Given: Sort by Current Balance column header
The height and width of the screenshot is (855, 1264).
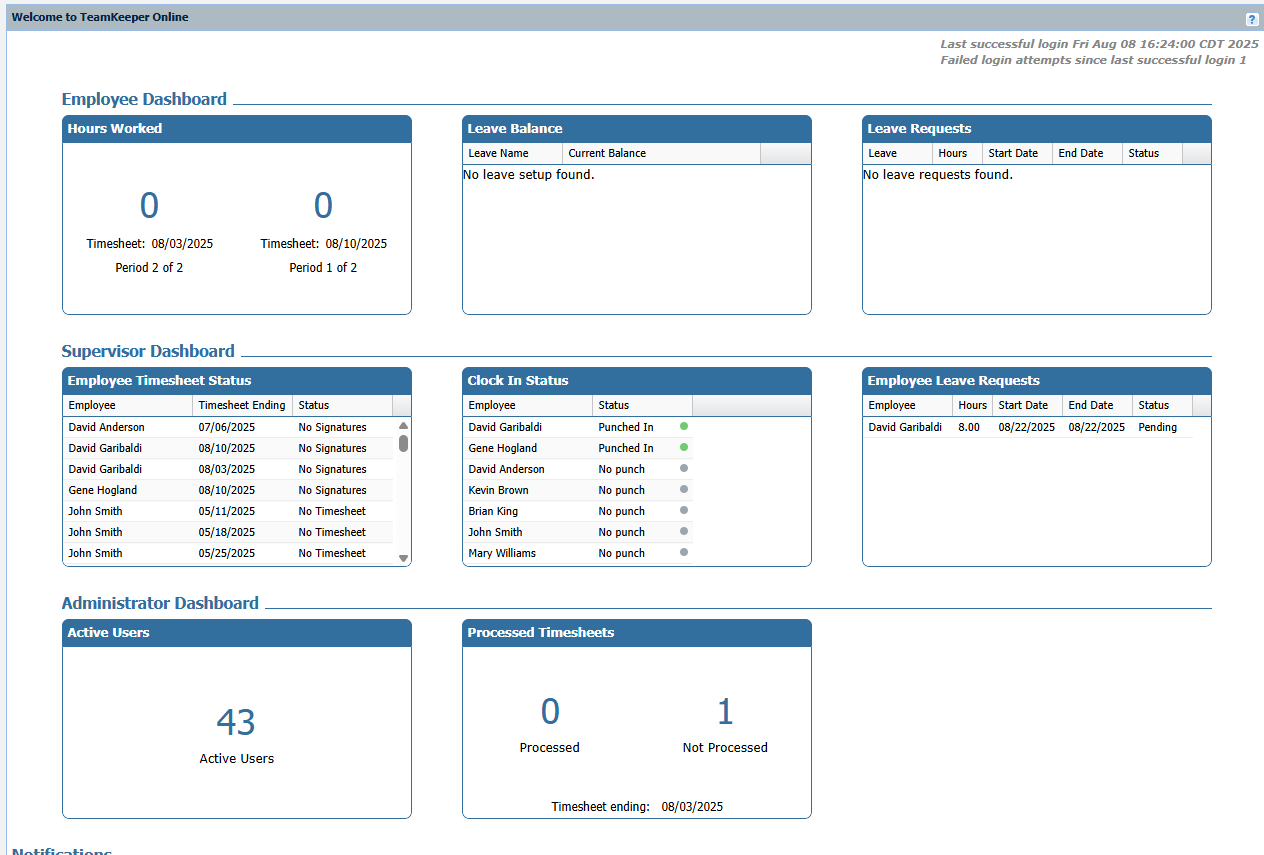Looking at the screenshot, I should 662,153.
